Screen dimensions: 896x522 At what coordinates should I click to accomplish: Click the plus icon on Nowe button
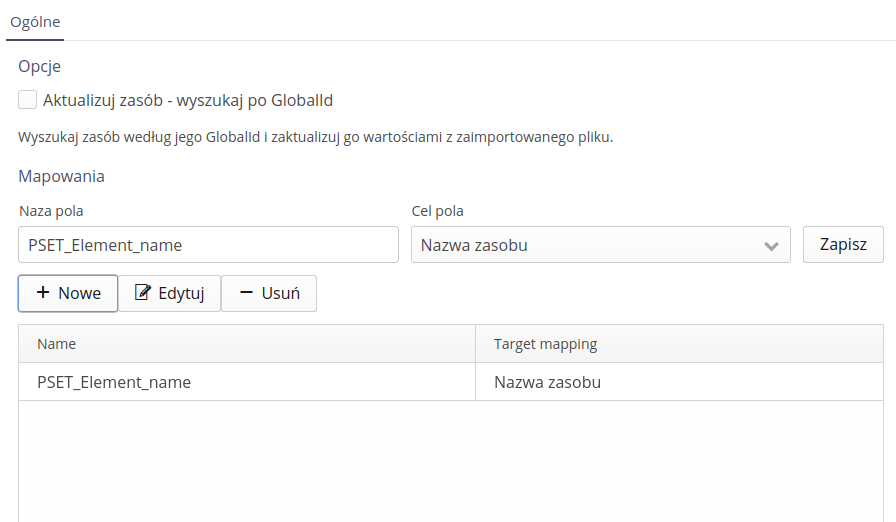click(43, 293)
